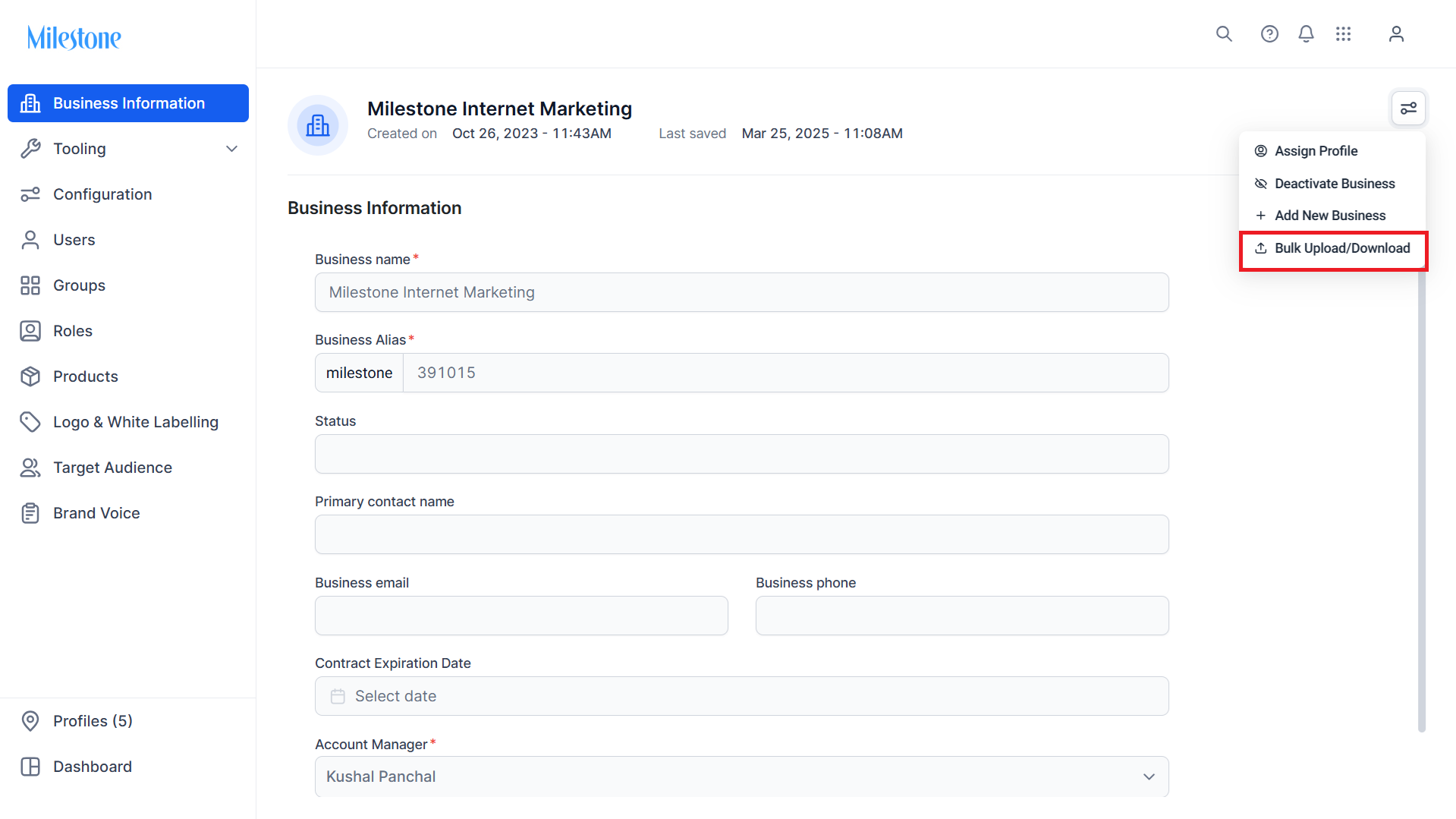This screenshot has height=819, width=1456.
Task: Focus the Business email field
Action: click(521, 616)
